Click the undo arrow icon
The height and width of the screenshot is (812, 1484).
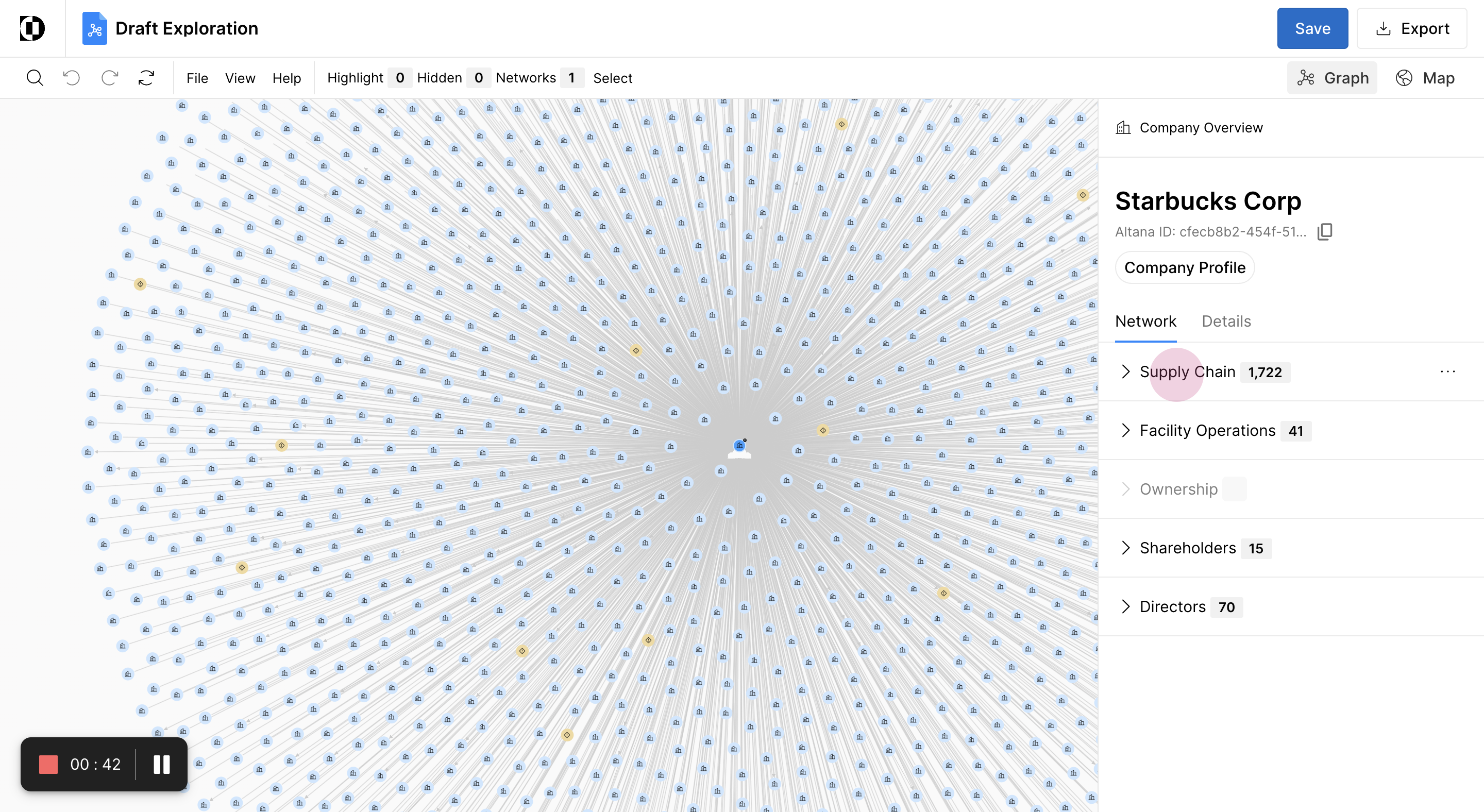point(72,78)
